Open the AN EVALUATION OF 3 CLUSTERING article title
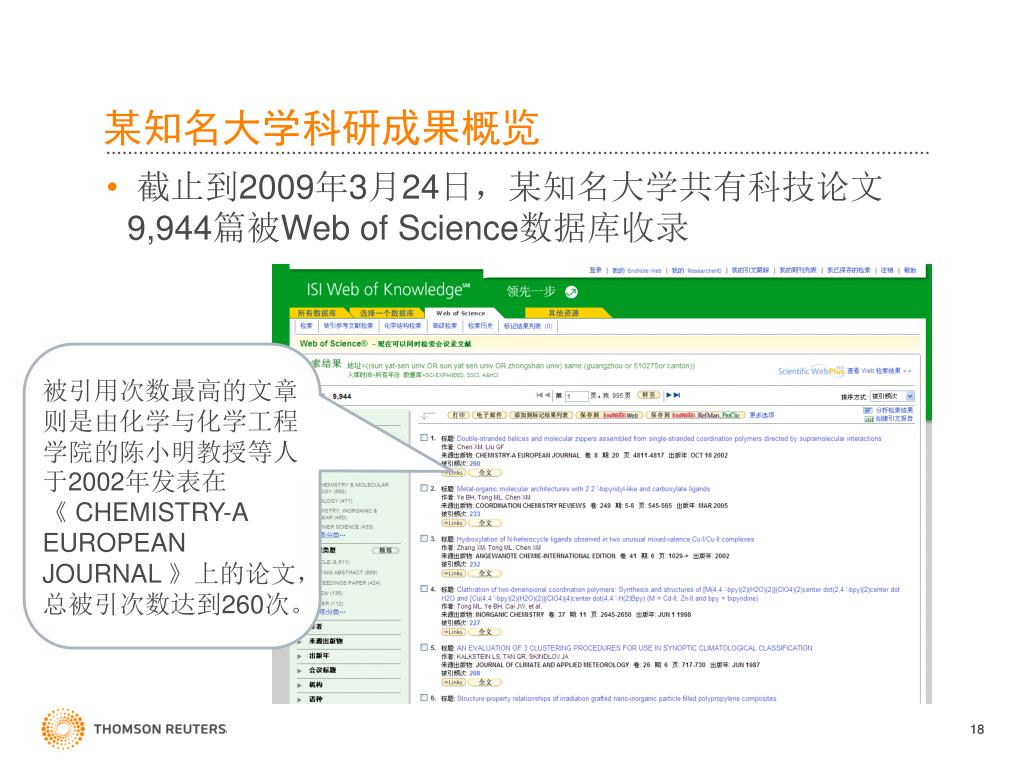Image resolution: width=1024 pixels, height=768 pixels. [x=634, y=648]
